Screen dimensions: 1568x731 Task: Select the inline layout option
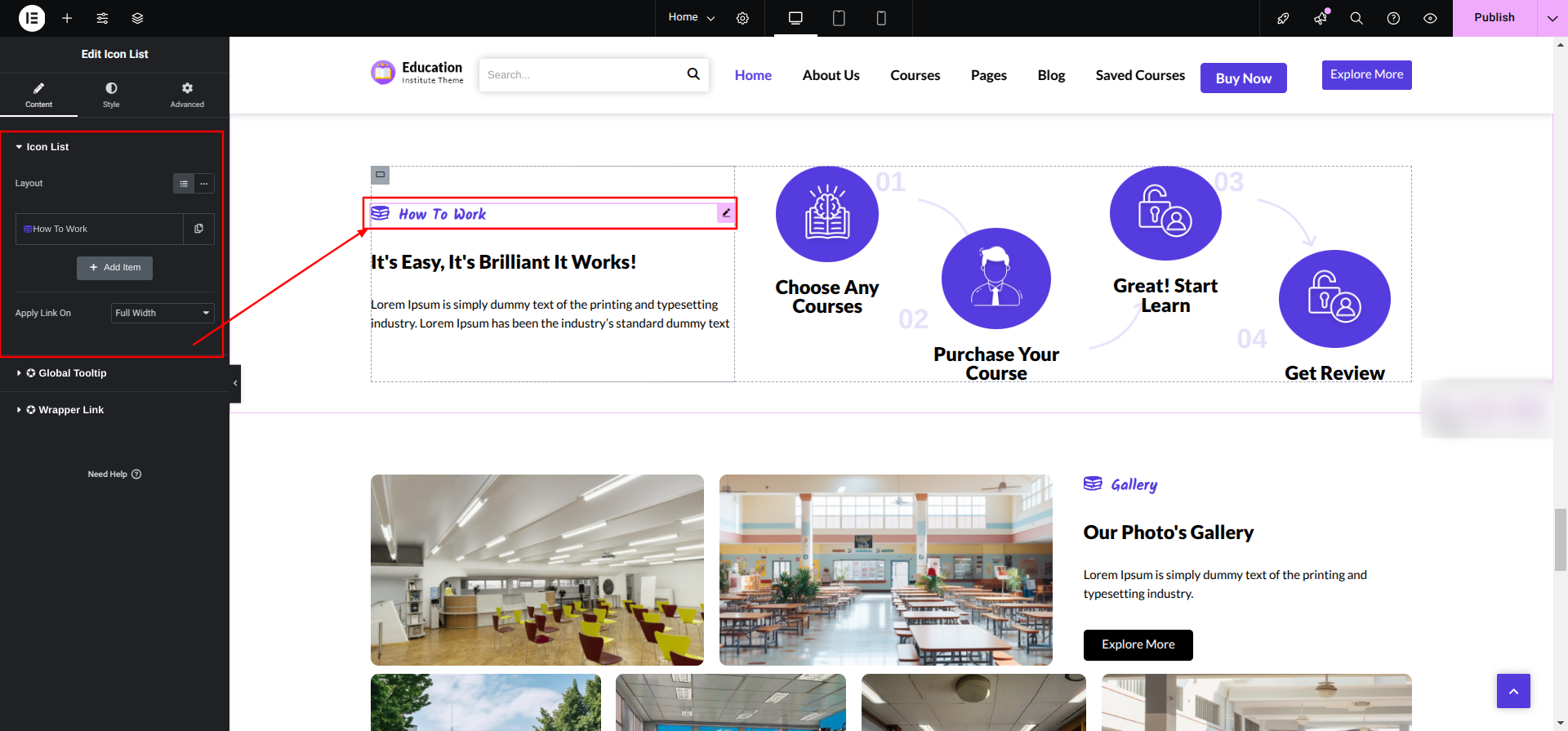tap(204, 184)
